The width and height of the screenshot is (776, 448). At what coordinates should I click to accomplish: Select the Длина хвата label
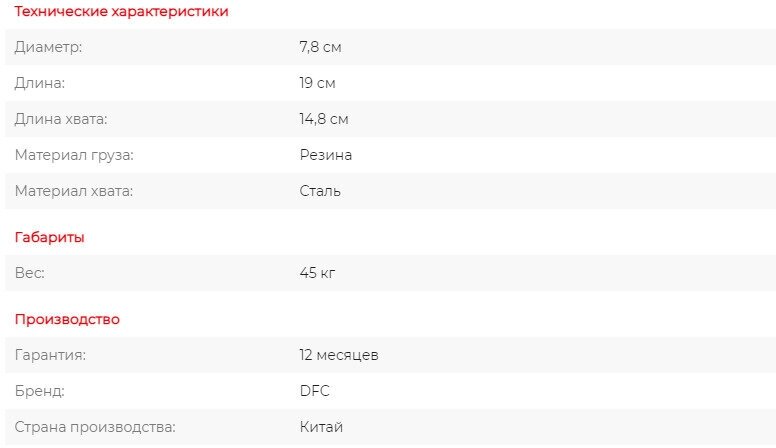click(61, 119)
